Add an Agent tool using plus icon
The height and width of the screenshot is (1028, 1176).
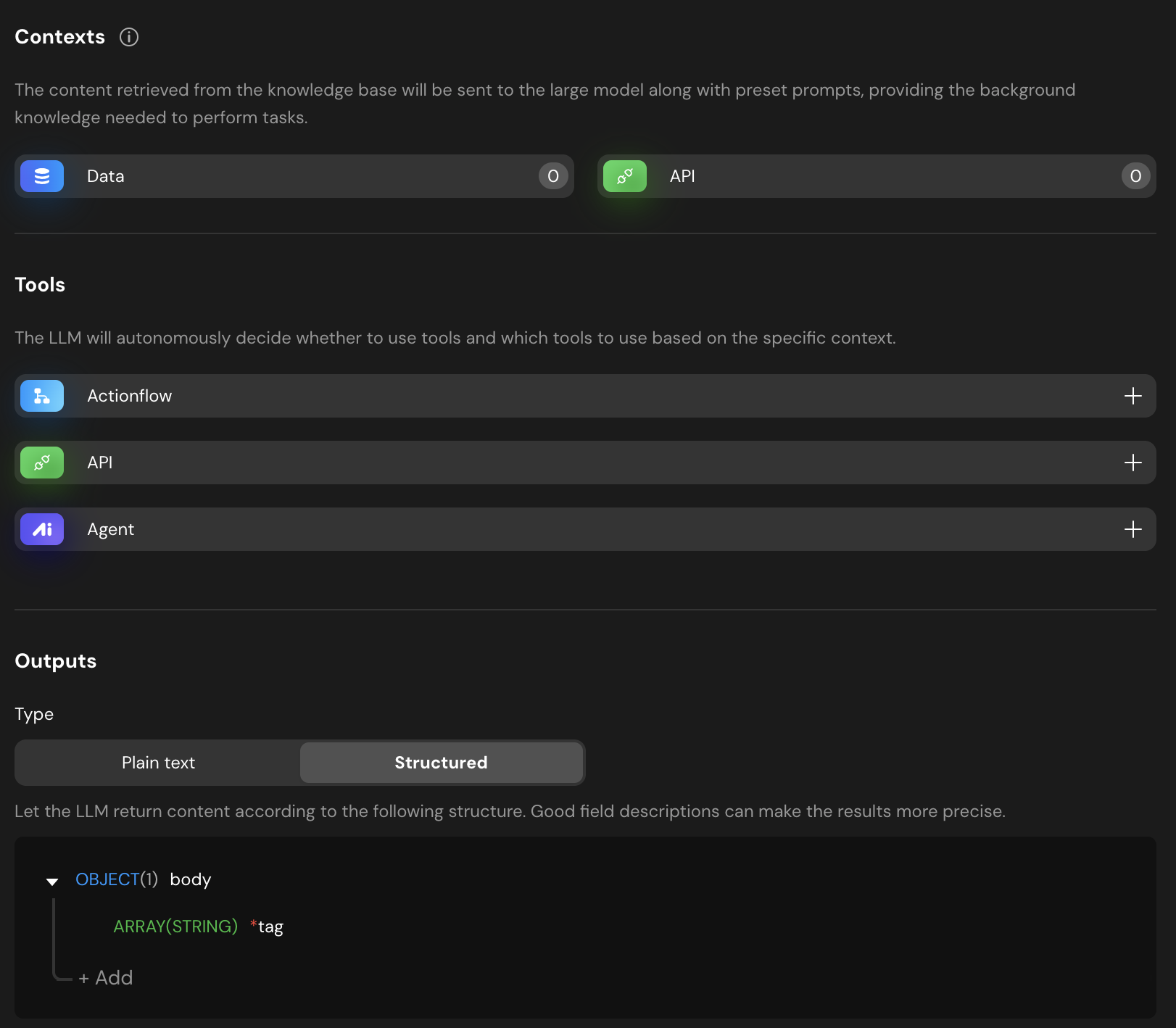click(x=1132, y=529)
